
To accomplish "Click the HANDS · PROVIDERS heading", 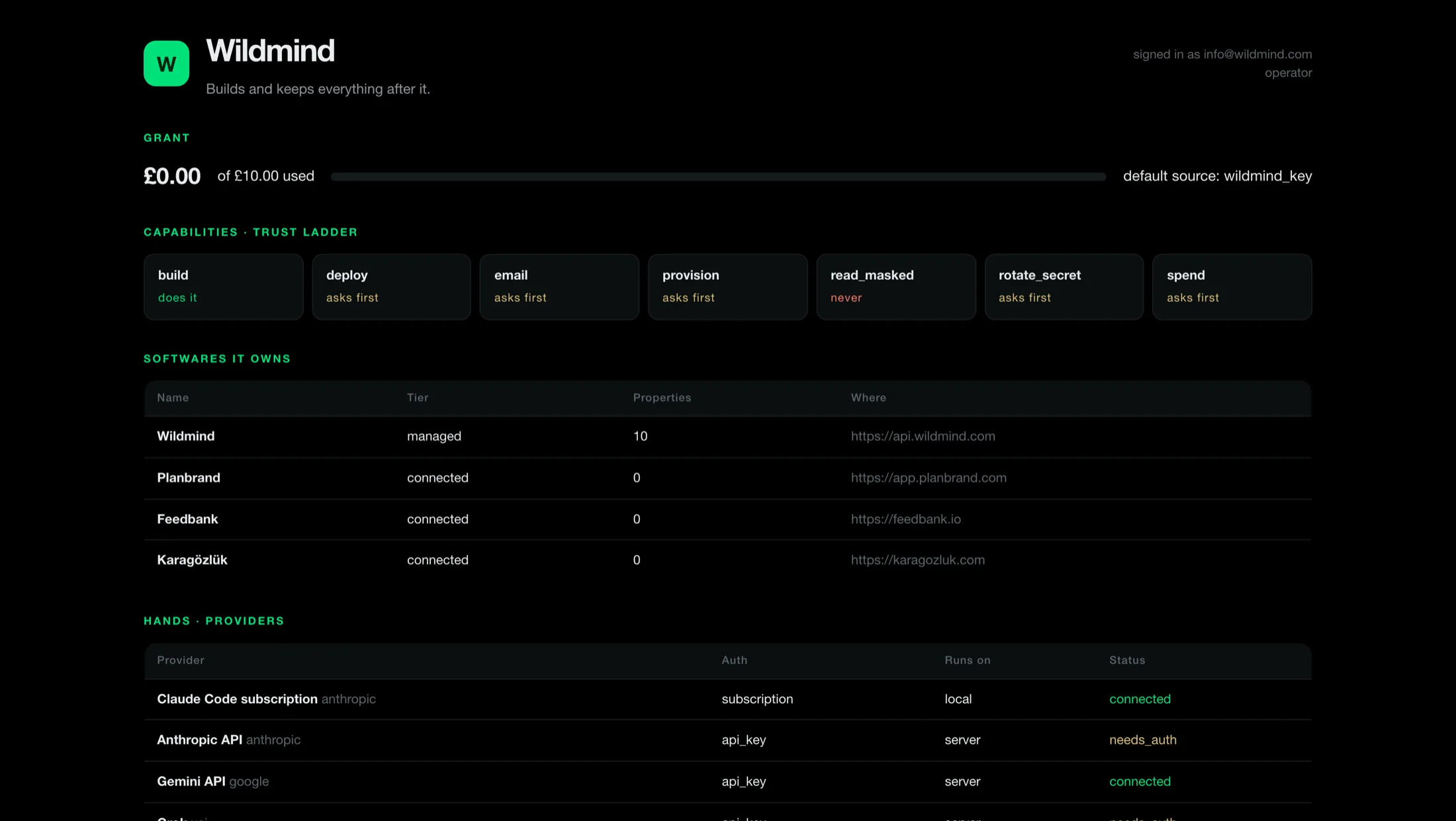I will pyautogui.click(x=214, y=621).
